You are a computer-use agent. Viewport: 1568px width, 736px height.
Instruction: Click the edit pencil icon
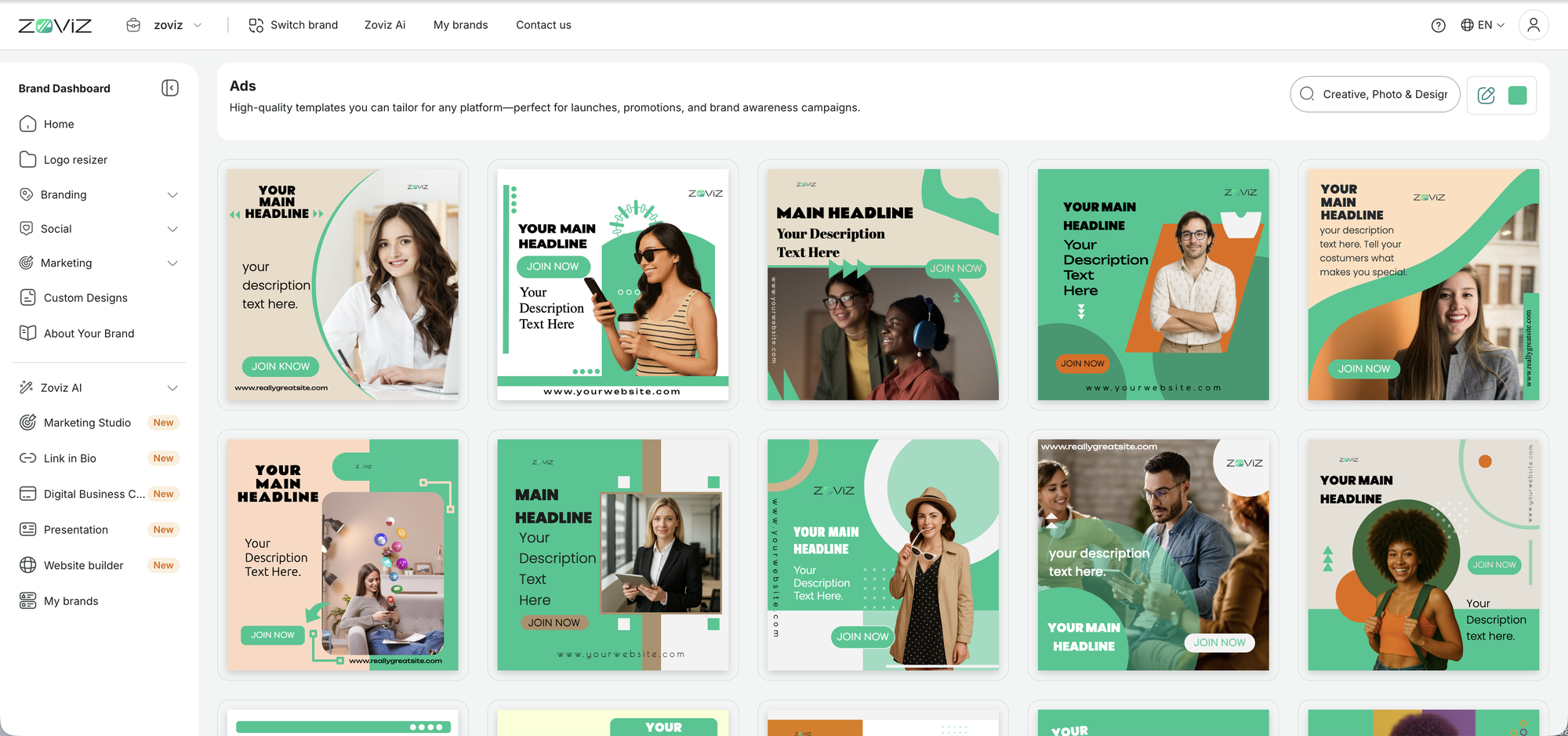1486,95
